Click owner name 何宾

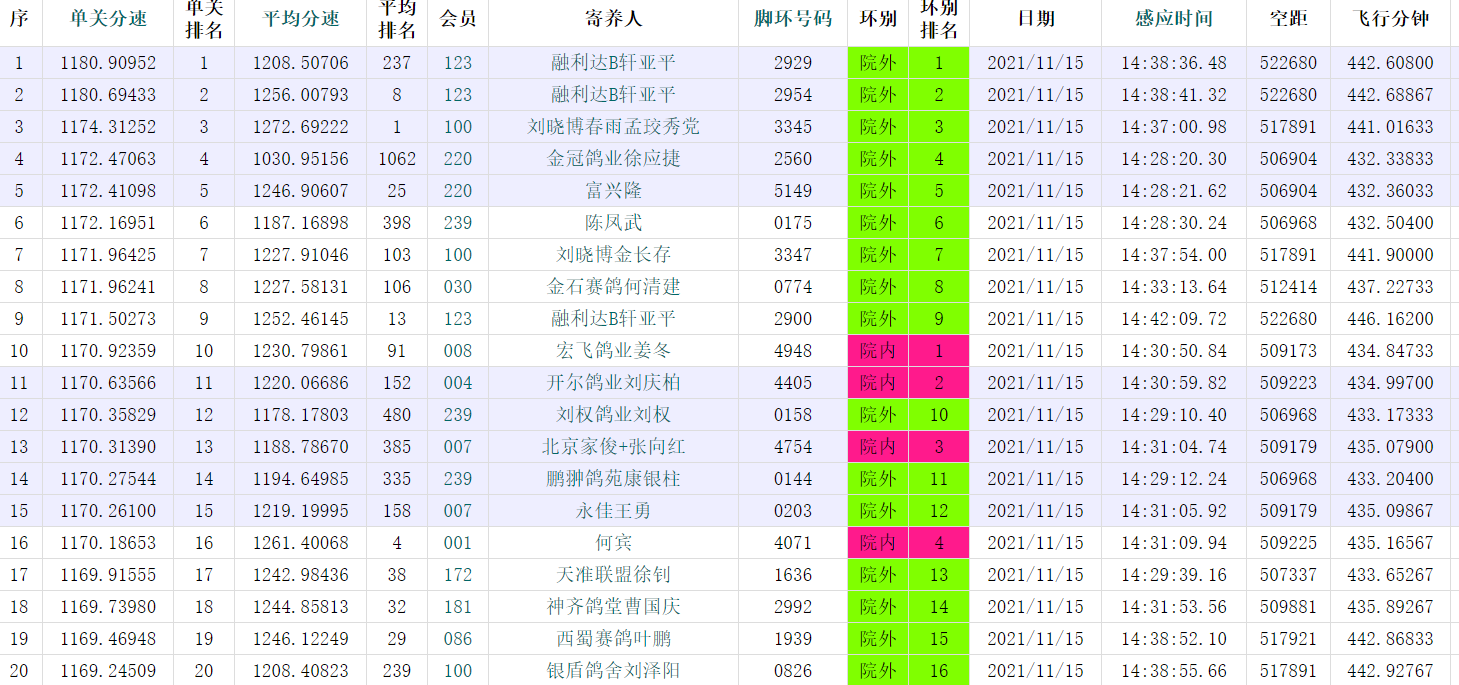point(613,543)
